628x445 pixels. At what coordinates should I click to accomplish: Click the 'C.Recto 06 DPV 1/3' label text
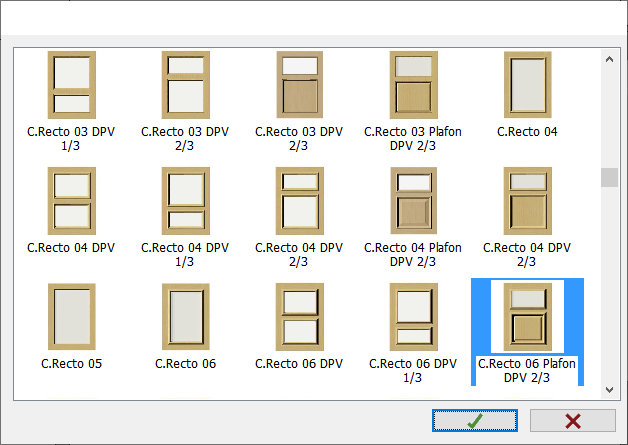coord(413,370)
